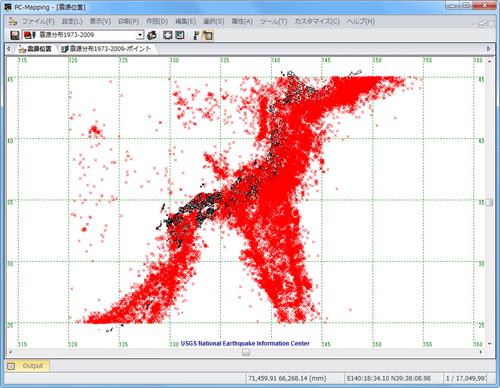Screen dimensions: 500x388
Task: Click the zoom-to-full-extent icon
Action: pyautogui.click(x=168, y=35)
